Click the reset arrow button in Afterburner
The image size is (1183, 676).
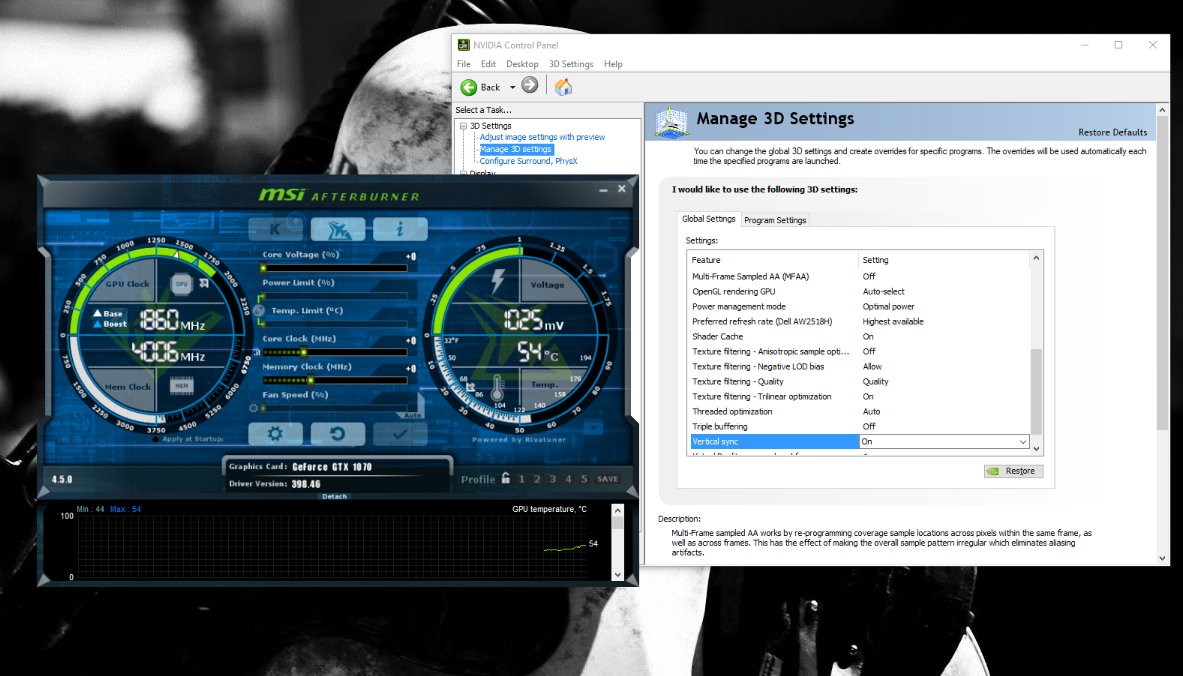[337, 434]
